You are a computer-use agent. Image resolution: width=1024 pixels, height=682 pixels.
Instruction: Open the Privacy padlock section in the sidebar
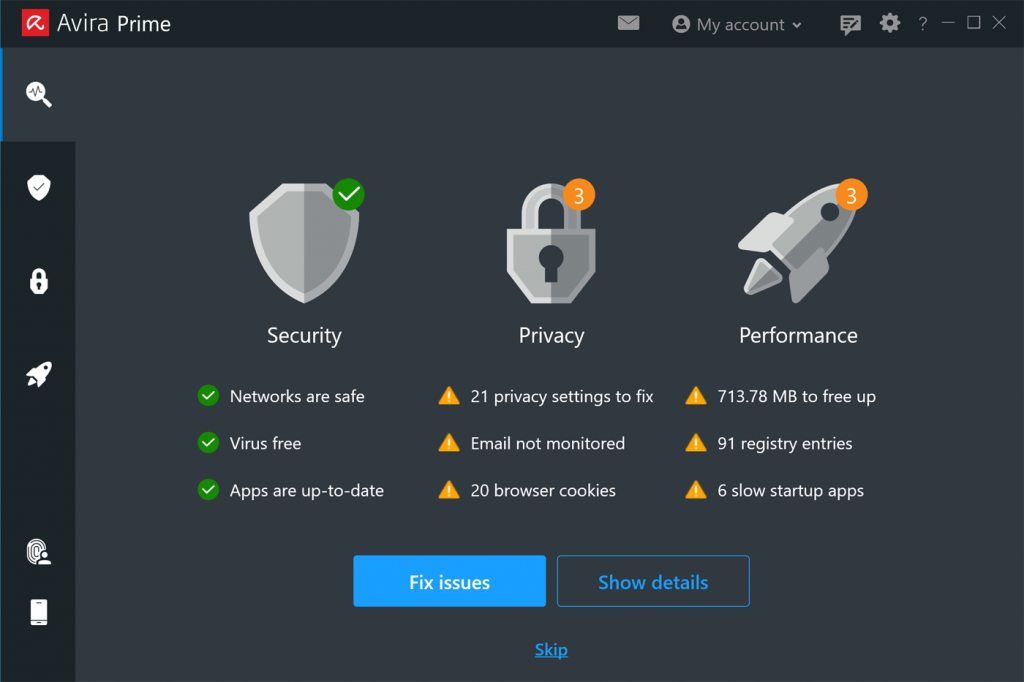coord(37,281)
